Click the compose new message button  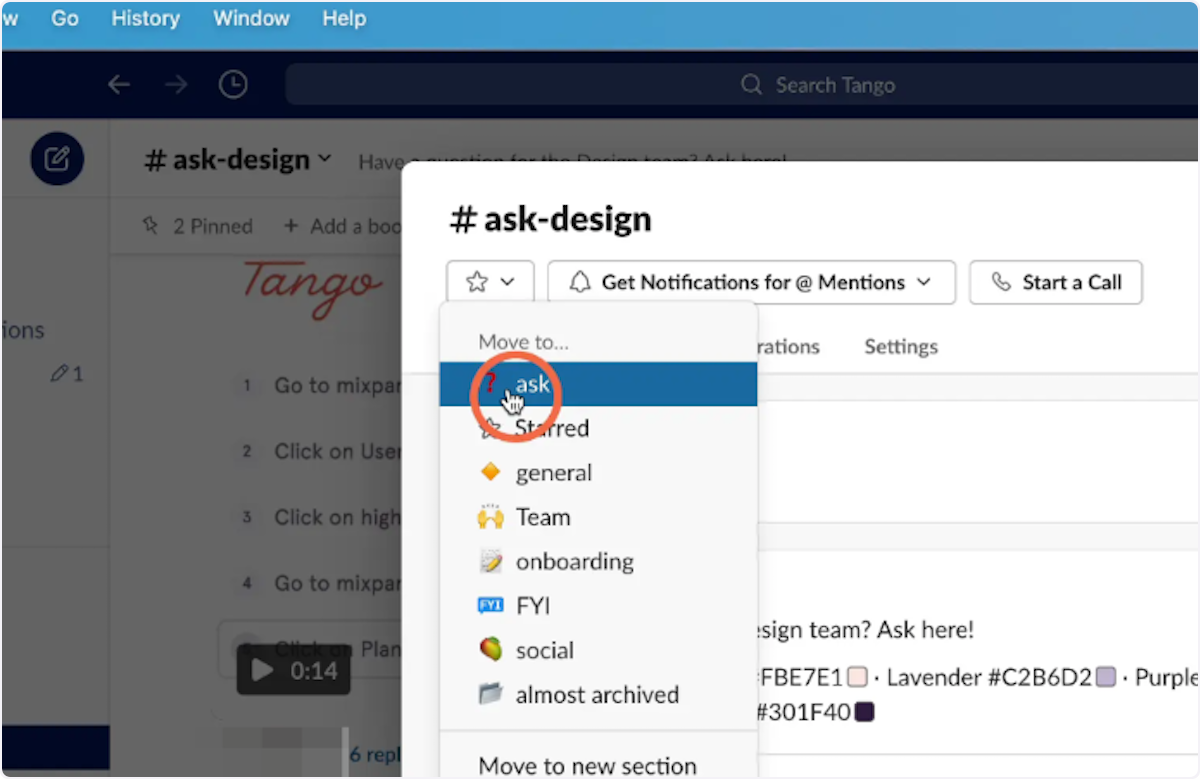[x=57, y=158]
